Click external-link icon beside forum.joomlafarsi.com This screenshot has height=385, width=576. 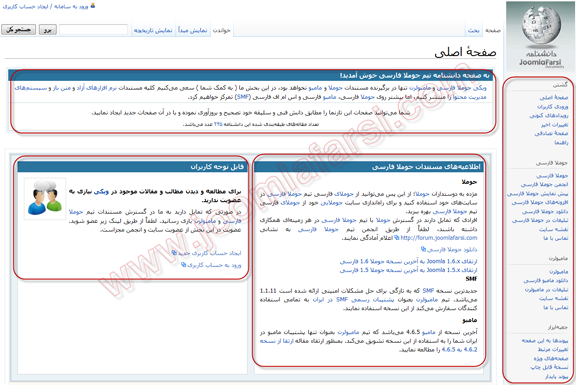[x=397, y=238]
